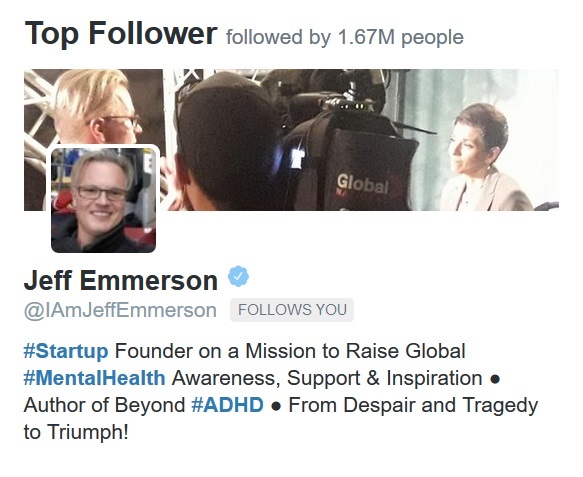Click the blue verified badge icon
The width and height of the screenshot is (583, 477).
pos(238,276)
